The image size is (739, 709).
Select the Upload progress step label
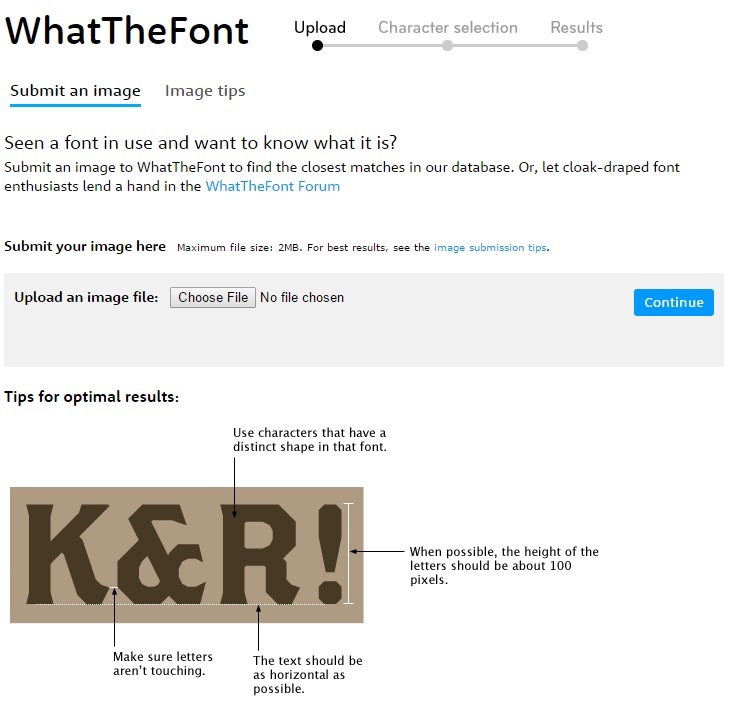pyautogui.click(x=320, y=28)
